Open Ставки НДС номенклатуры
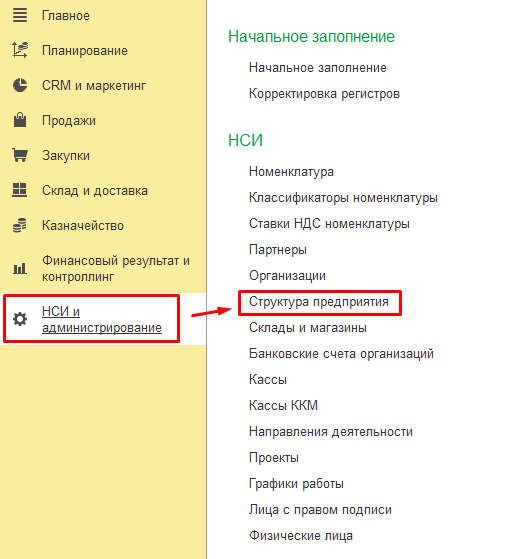The height and width of the screenshot is (559, 510). click(329, 224)
